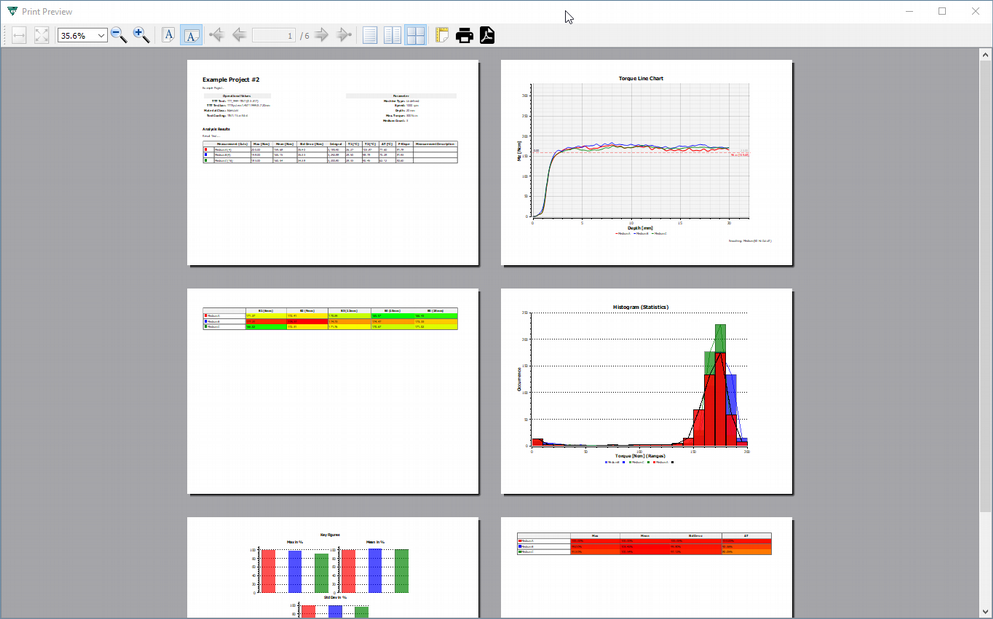Screen dimensions: 993x619
Task: Fit the whole page in view
Action: (x=41, y=35)
